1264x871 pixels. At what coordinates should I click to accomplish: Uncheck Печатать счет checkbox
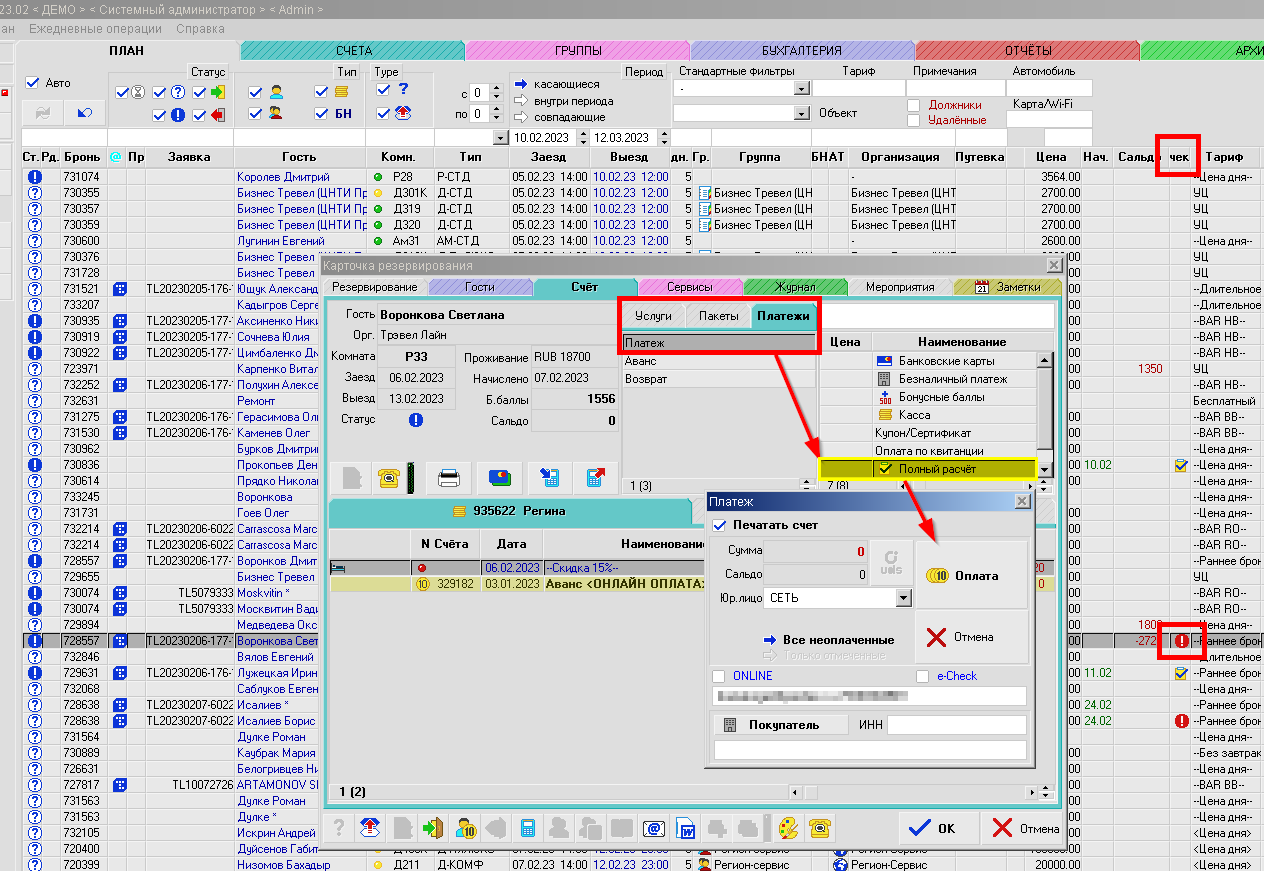[x=720, y=525]
